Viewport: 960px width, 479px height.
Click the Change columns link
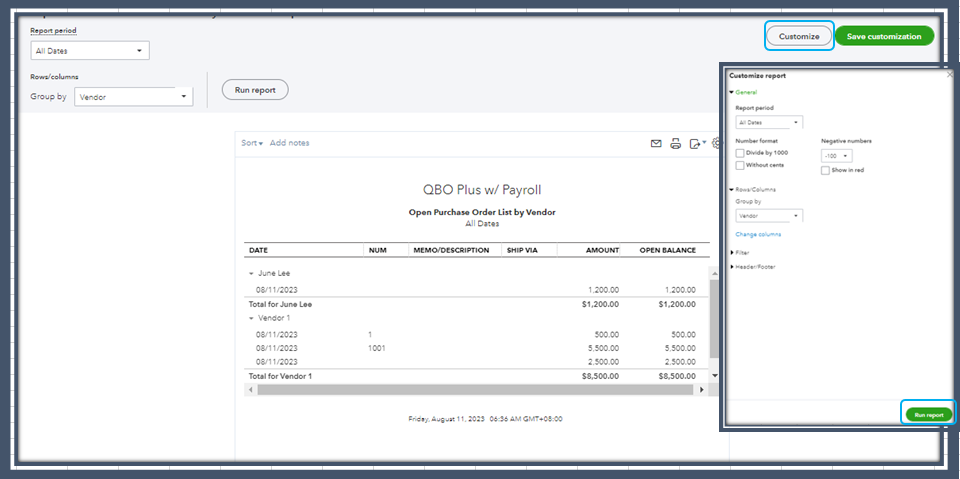[758, 235]
